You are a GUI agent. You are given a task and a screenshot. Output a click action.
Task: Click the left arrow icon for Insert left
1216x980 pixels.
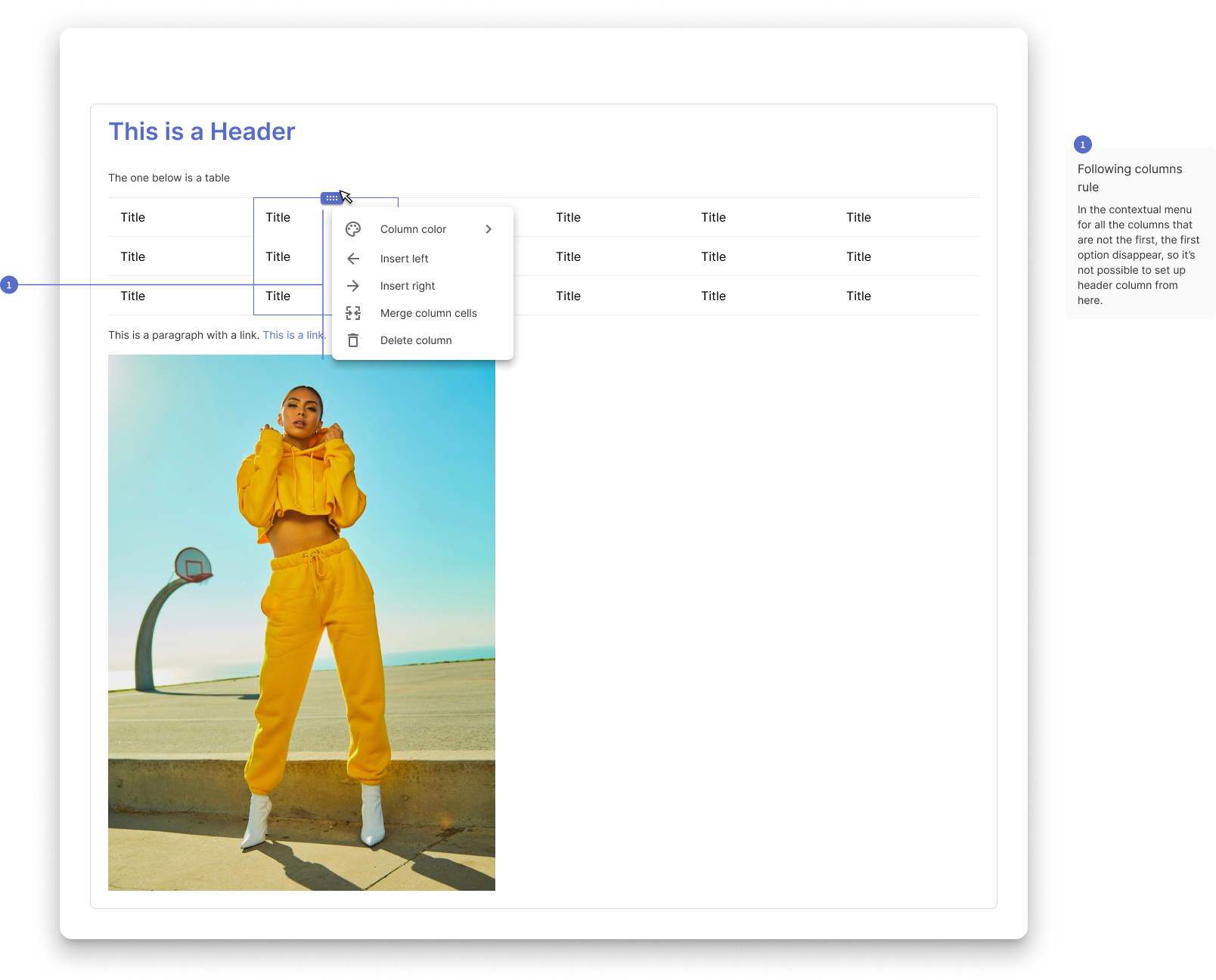click(353, 259)
